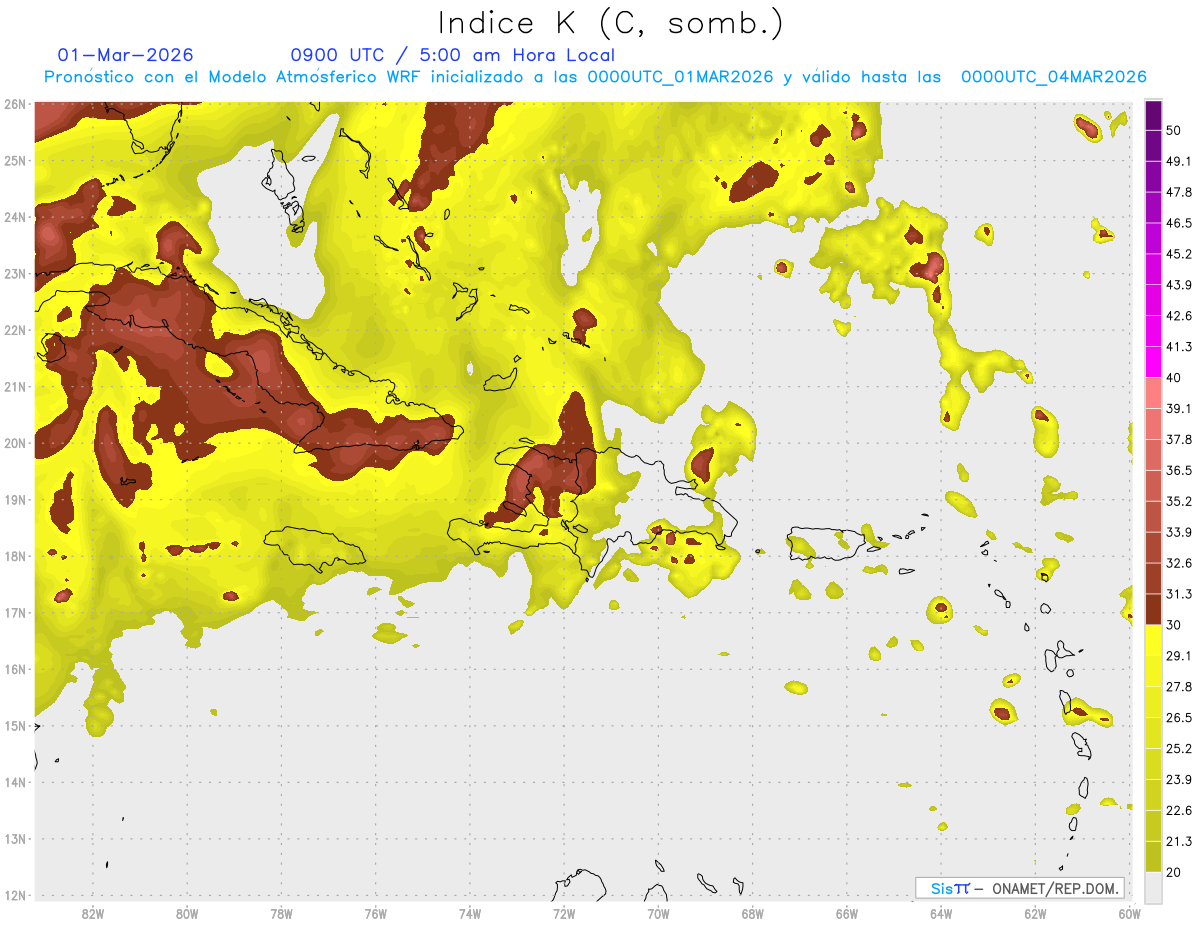Click the olive colorbar swatch between 20 and 21.3
Viewport: 1200px width, 927px height.
click(x=1153, y=857)
